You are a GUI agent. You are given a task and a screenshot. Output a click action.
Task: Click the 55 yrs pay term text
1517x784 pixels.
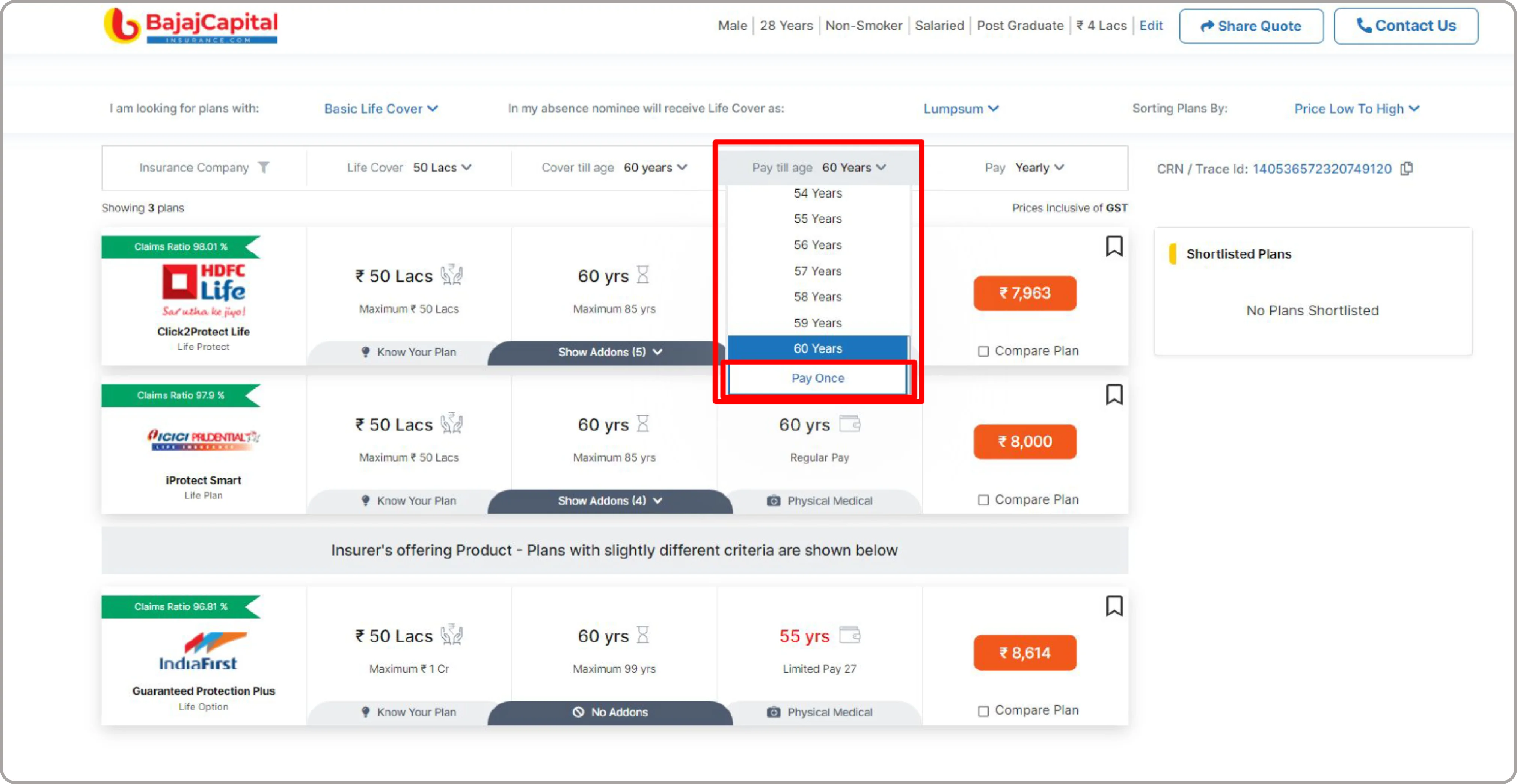[x=804, y=636]
